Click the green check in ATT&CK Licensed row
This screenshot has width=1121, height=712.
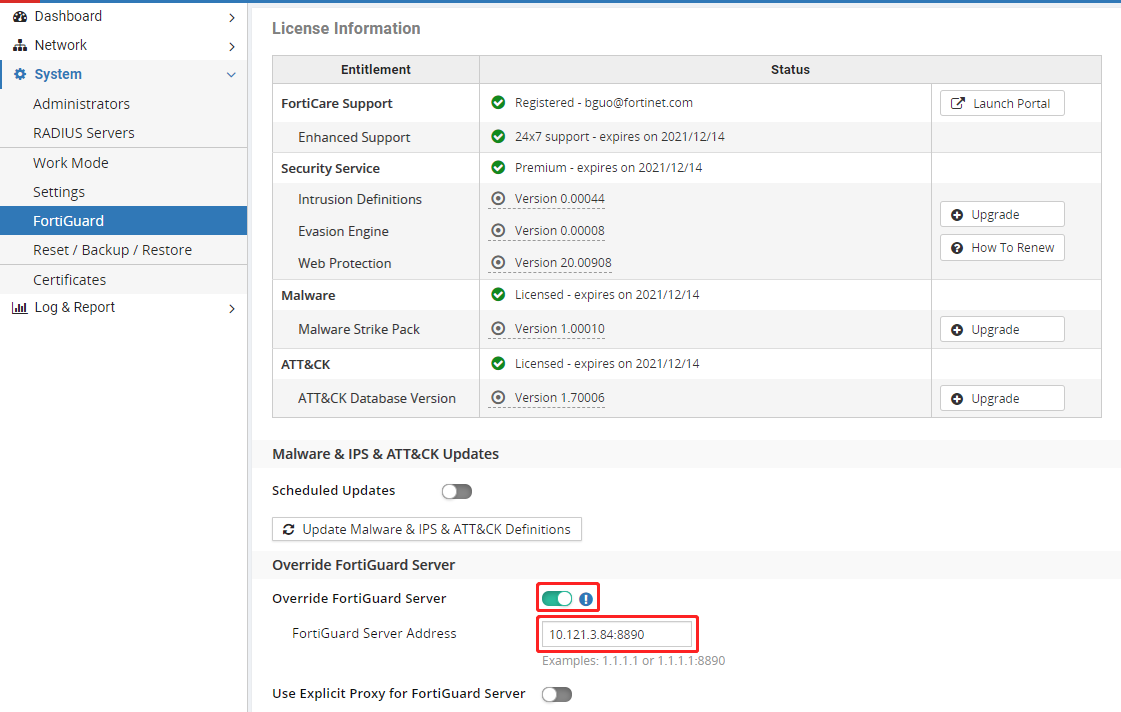click(x=498, y=364)
